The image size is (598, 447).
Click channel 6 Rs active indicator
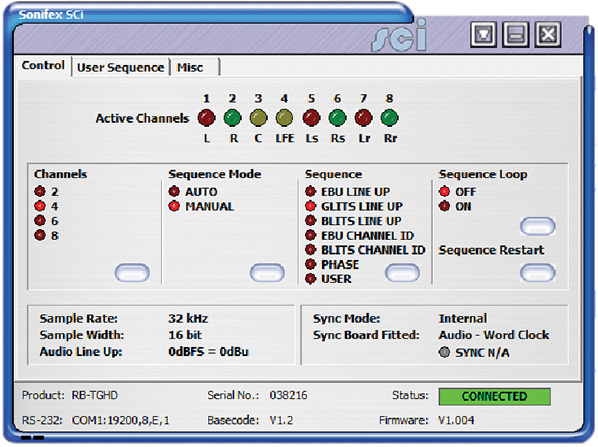pyautogui.click(x=338, y=118)
